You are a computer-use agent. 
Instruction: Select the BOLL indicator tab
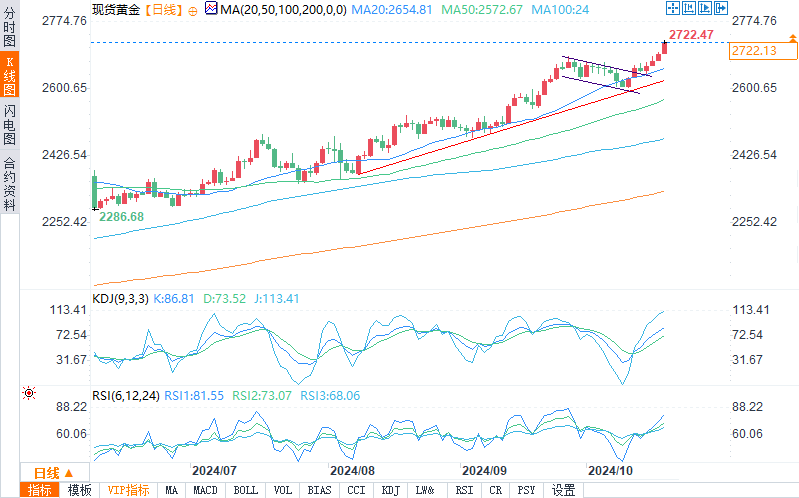point(246,490)
